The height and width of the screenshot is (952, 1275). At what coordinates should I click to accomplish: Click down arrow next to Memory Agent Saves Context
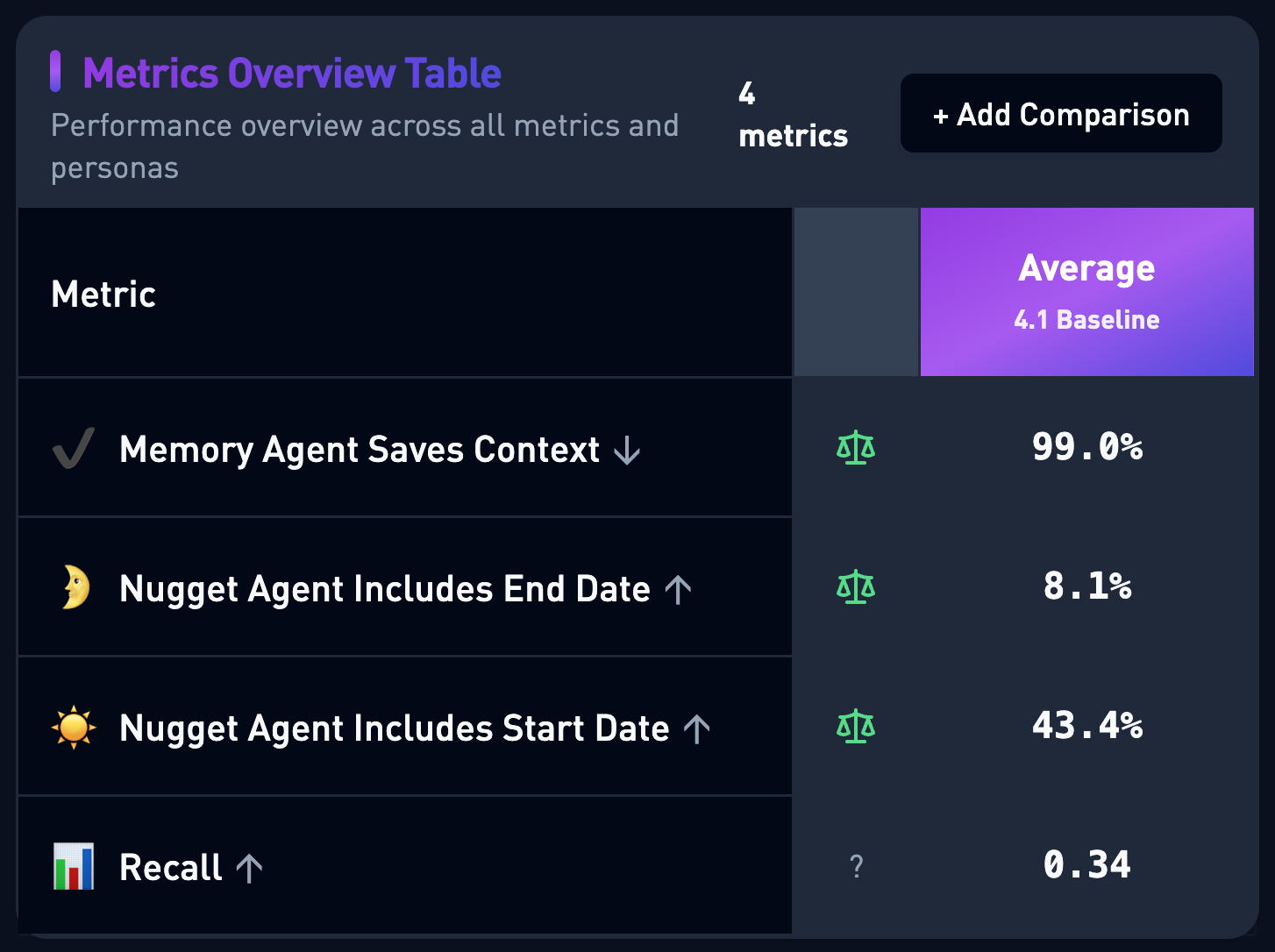627,451
